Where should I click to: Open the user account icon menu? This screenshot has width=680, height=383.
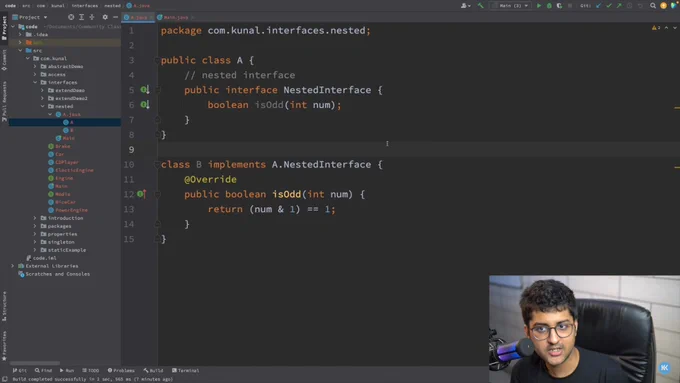[x=465, y=6]
